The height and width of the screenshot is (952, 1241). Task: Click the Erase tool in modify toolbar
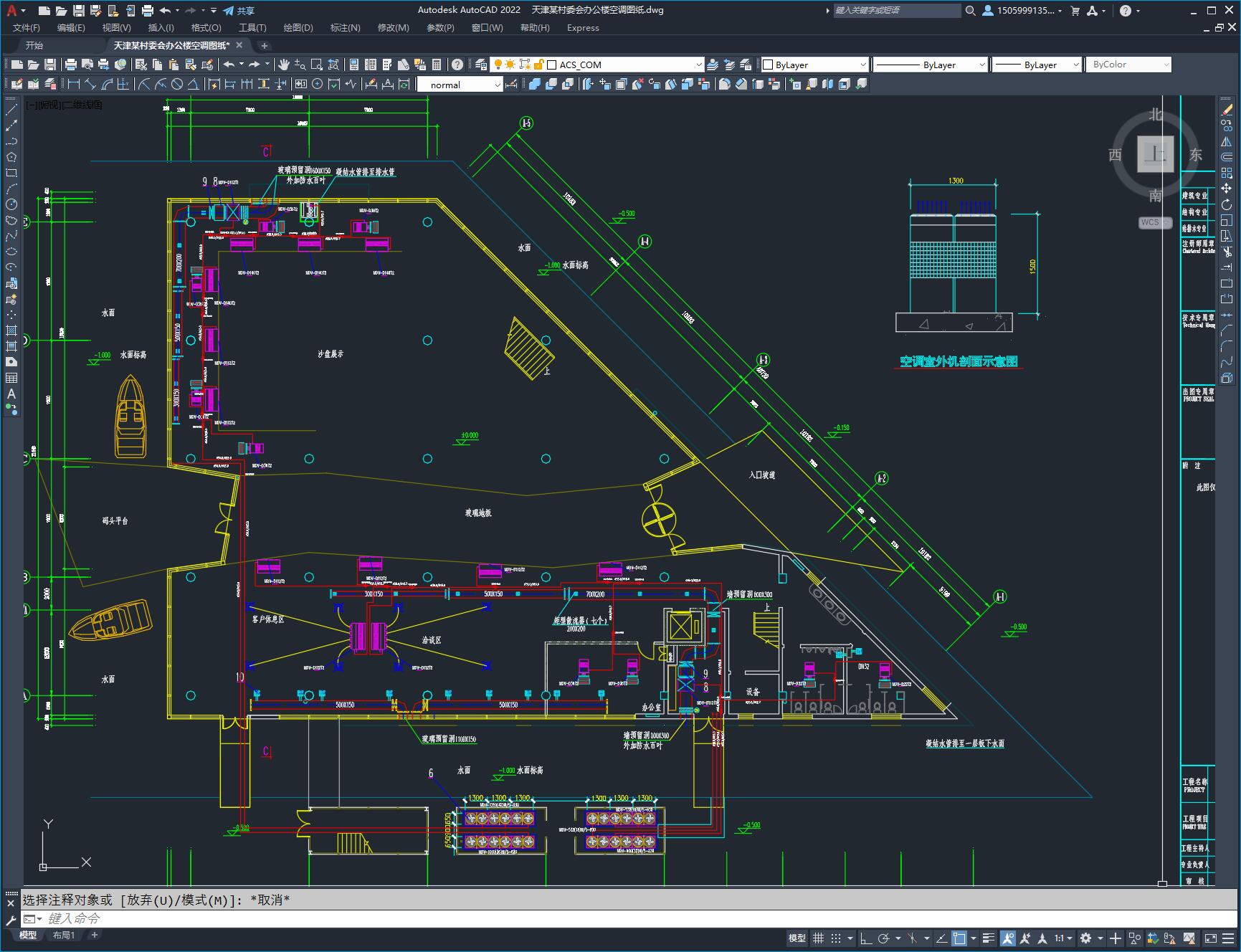[1227, 110]
